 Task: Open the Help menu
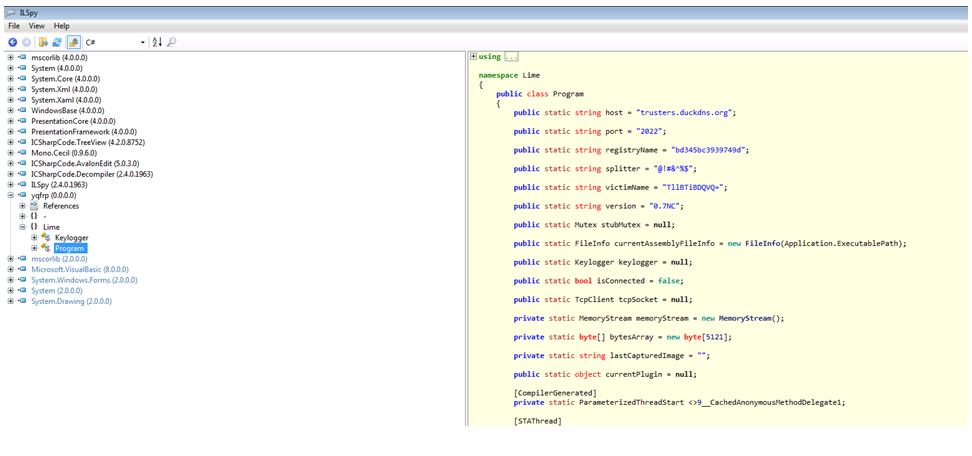61,26
